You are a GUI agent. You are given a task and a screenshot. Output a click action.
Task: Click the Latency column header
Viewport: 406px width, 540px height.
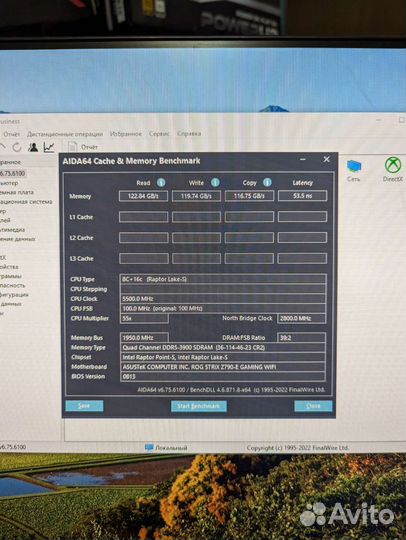(302, 183)
